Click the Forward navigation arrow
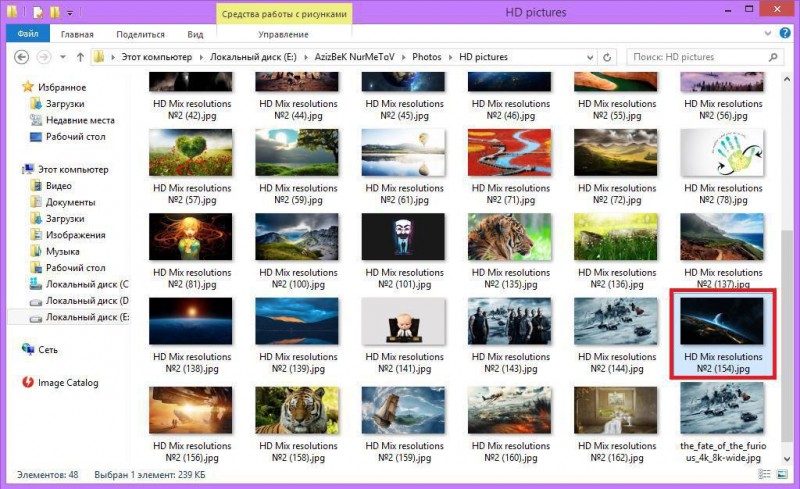800x489 pixels. coord(44,57)
